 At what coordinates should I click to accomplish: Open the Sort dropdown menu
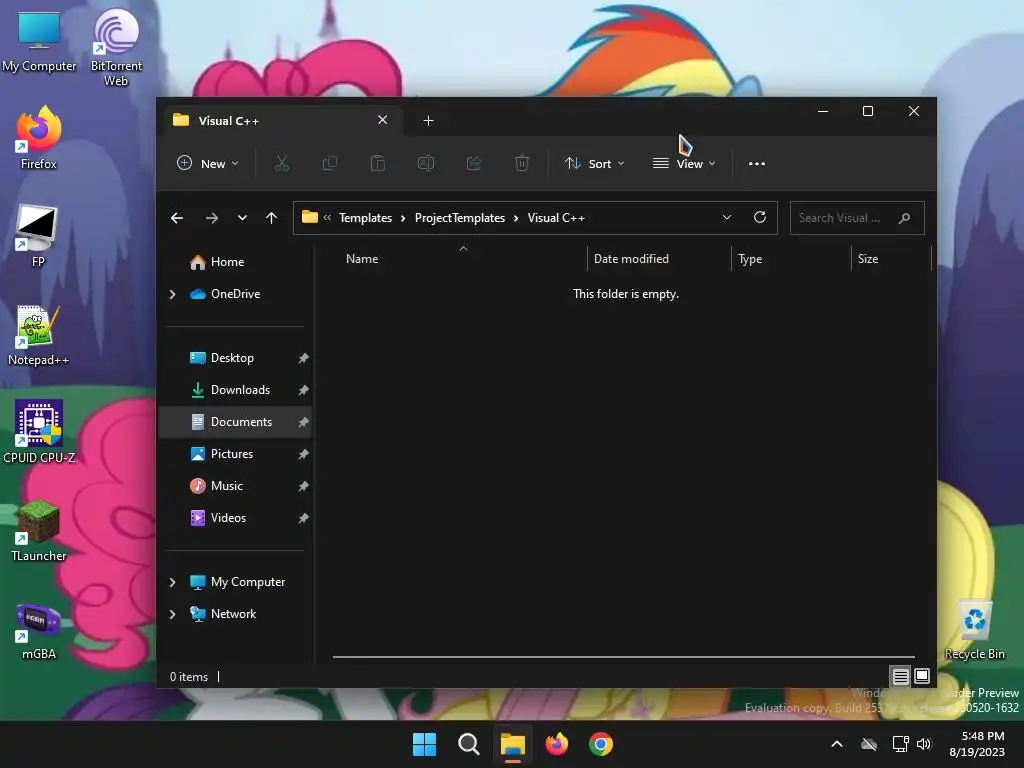pyautogui.click(x=595, y=163)
